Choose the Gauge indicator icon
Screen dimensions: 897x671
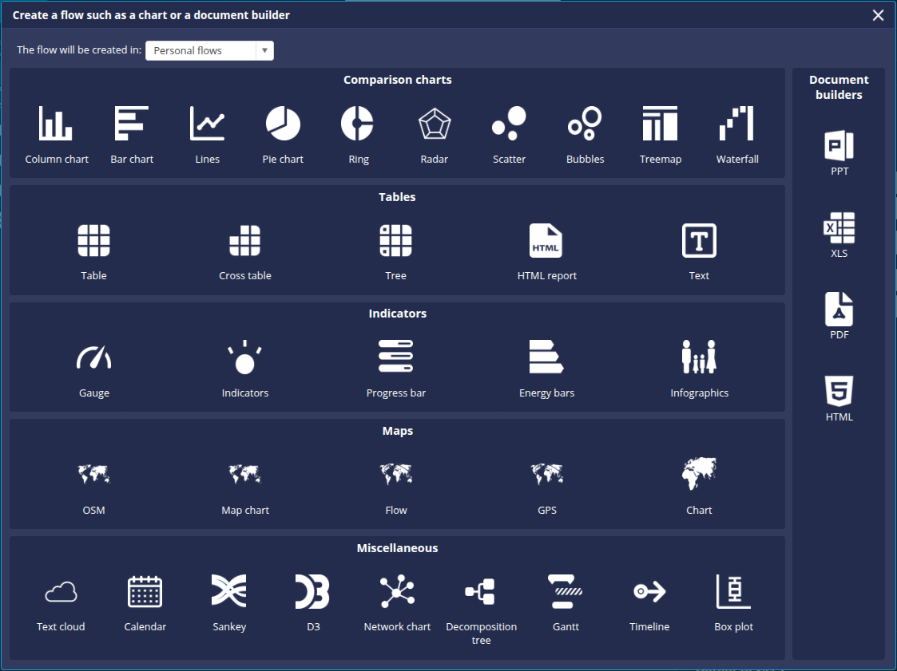94,358
